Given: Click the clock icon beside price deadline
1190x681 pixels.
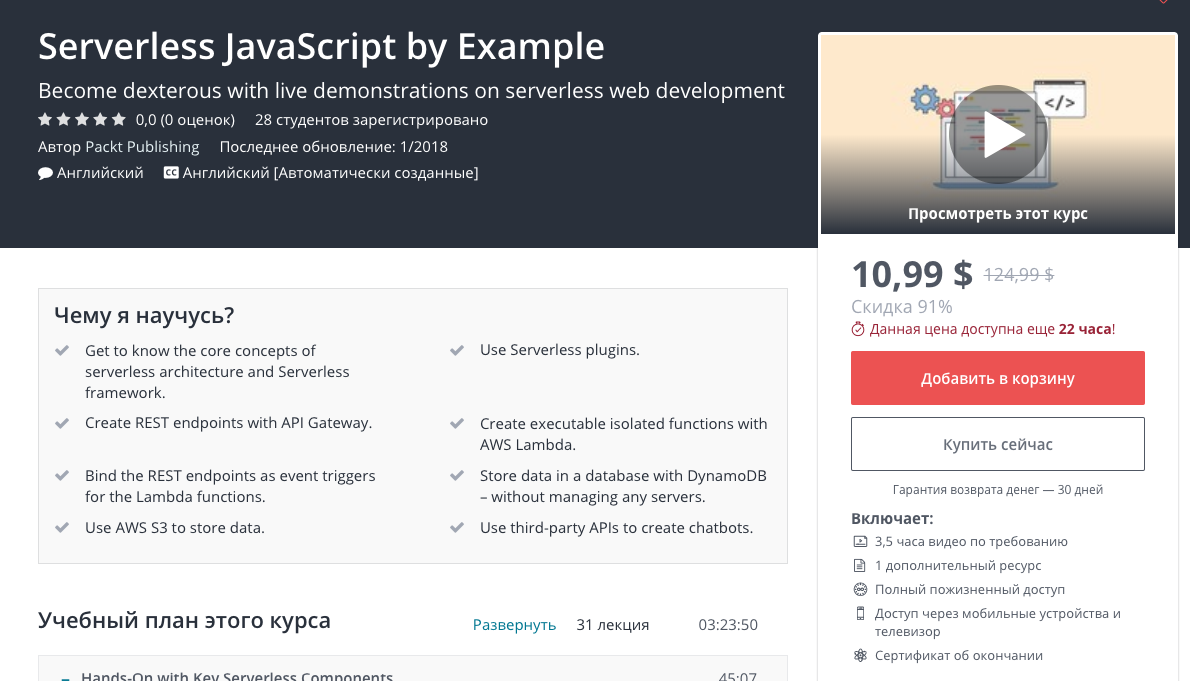Looking at the screenshot, I should point(858,329).
